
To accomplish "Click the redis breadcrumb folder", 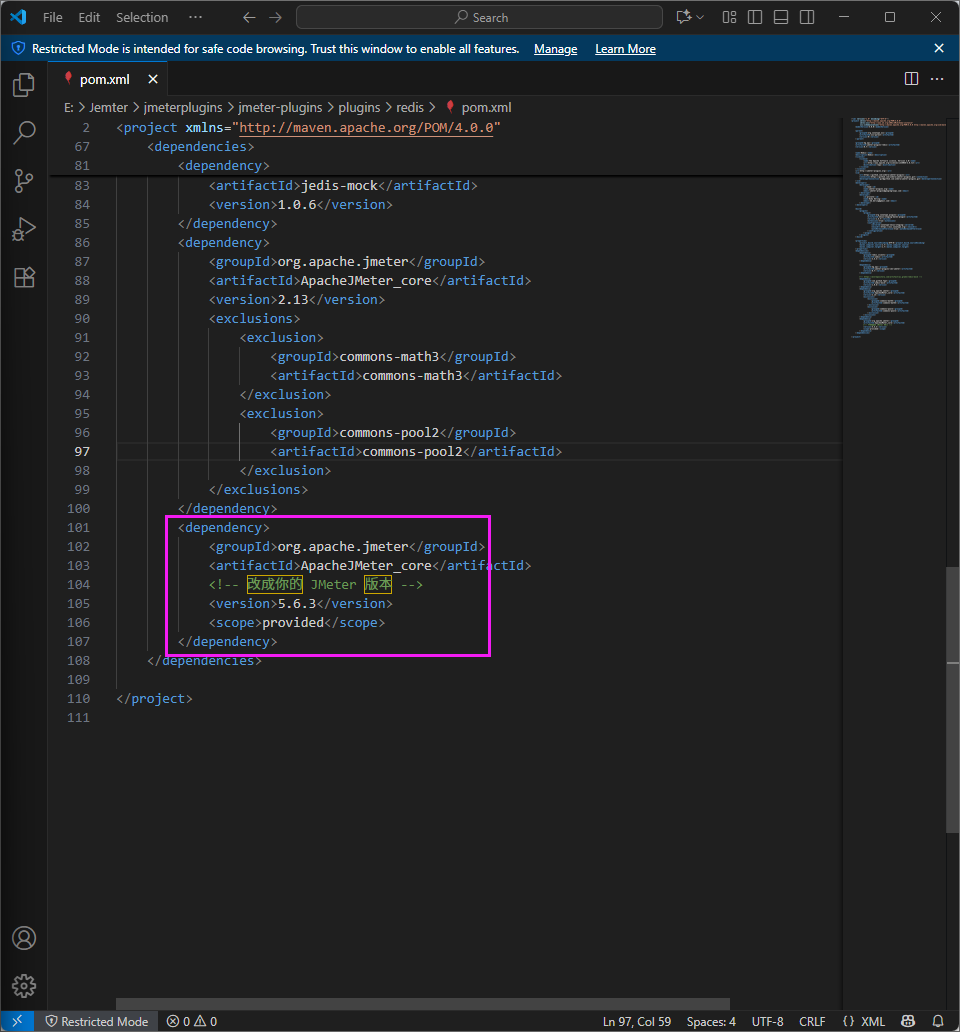I will click(x=410, y=107).
